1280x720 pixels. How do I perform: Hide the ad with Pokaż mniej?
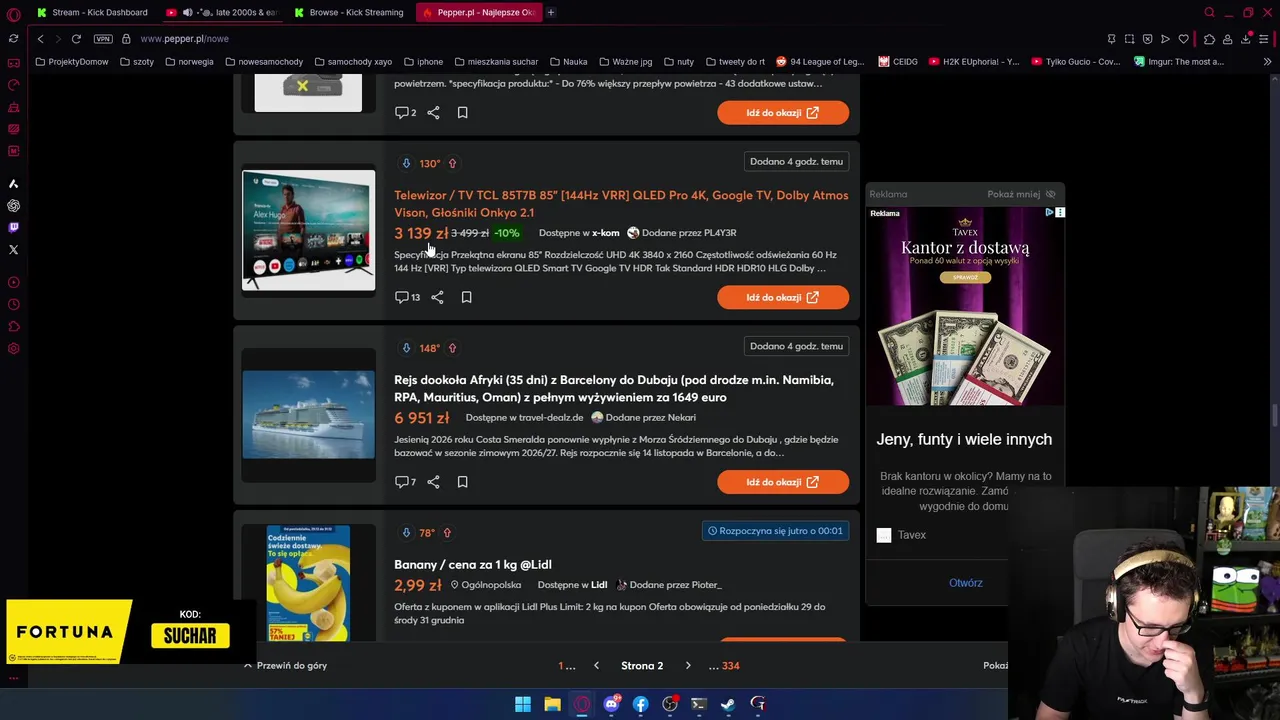point(1021,194)
